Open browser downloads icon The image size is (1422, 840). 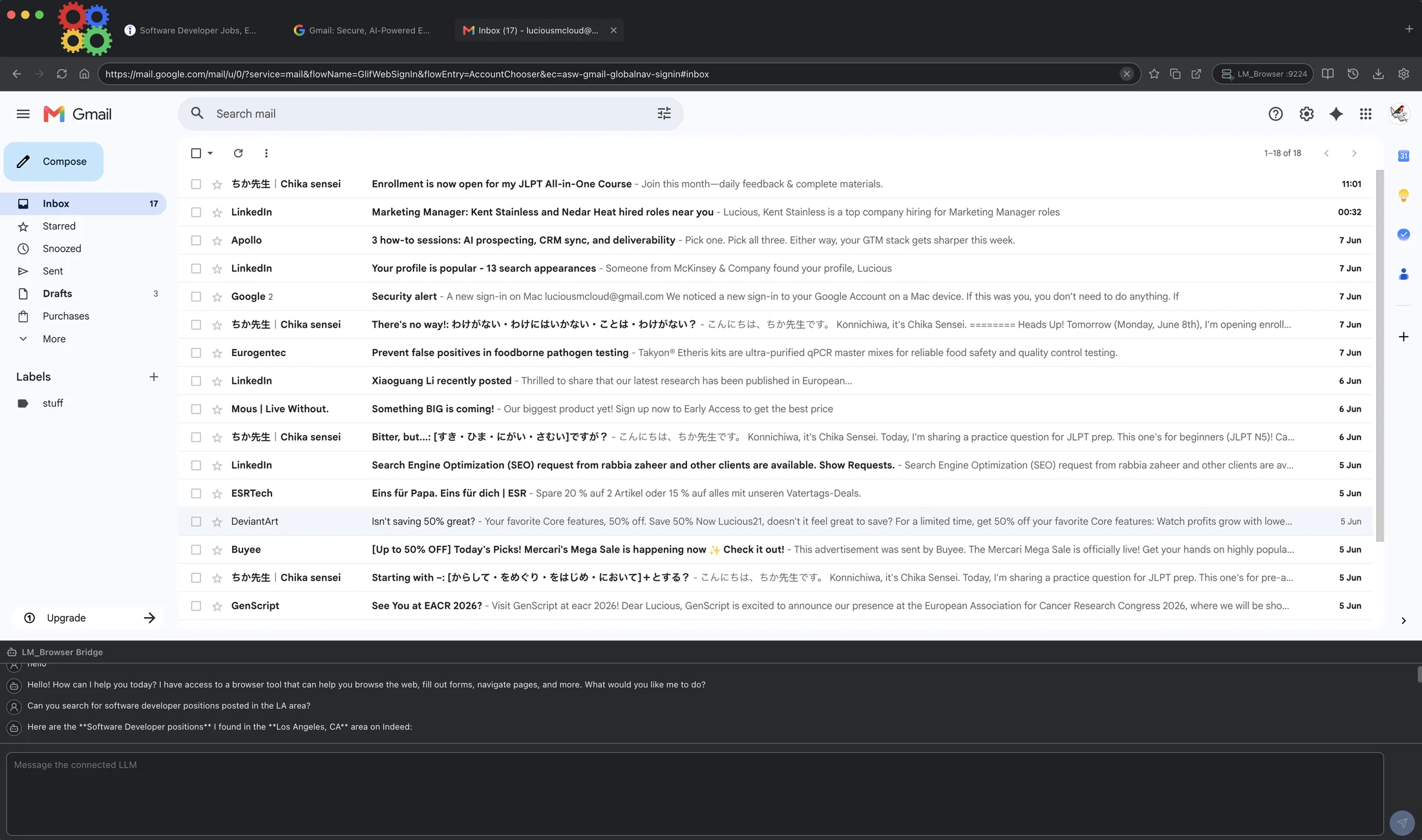coord(1378,74)
